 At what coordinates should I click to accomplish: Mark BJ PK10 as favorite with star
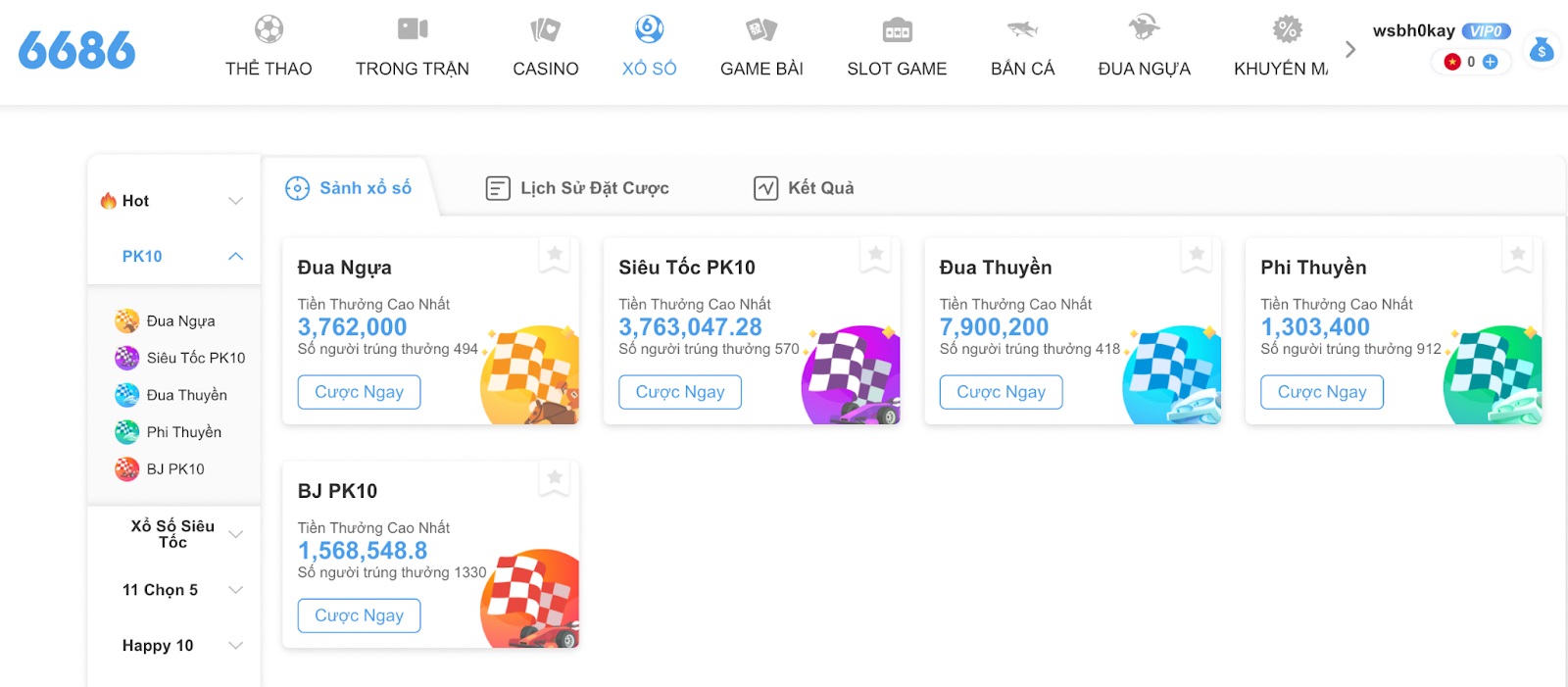click(555, 478)
